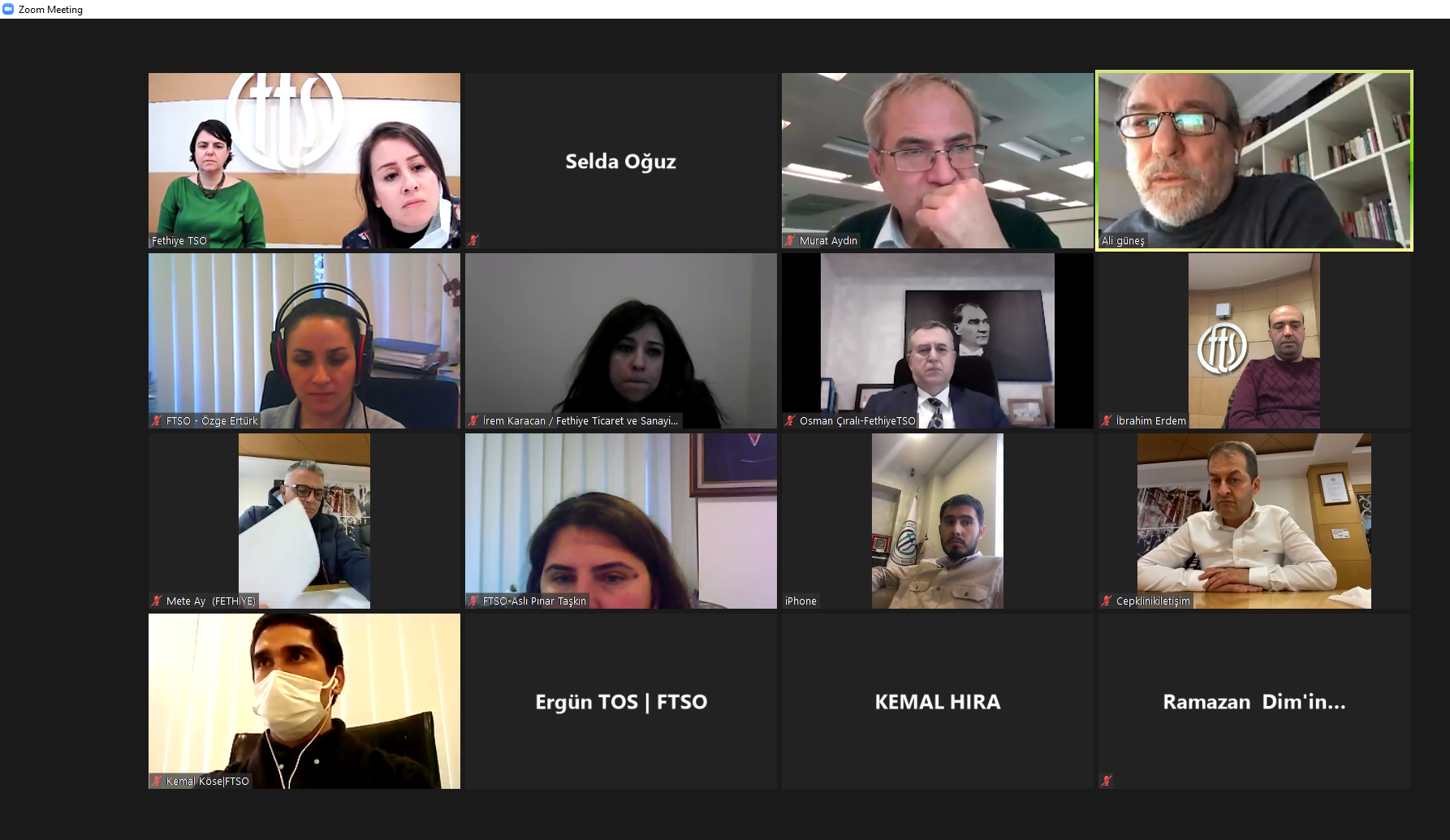Click the Zoom Meeting app icon in title bar
This screenshot has width=1450, height=840.
(x=8, y=9)
